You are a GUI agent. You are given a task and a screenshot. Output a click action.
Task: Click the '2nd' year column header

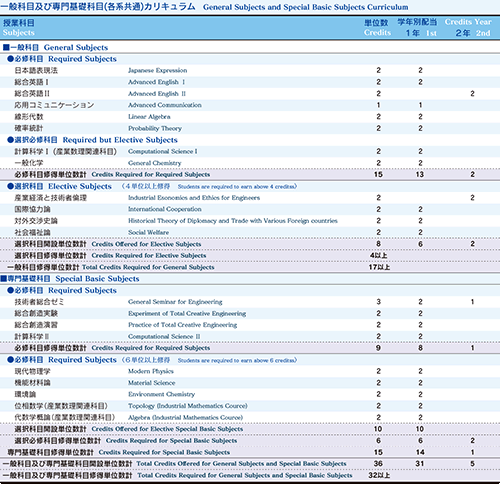(x=483, y=33)
